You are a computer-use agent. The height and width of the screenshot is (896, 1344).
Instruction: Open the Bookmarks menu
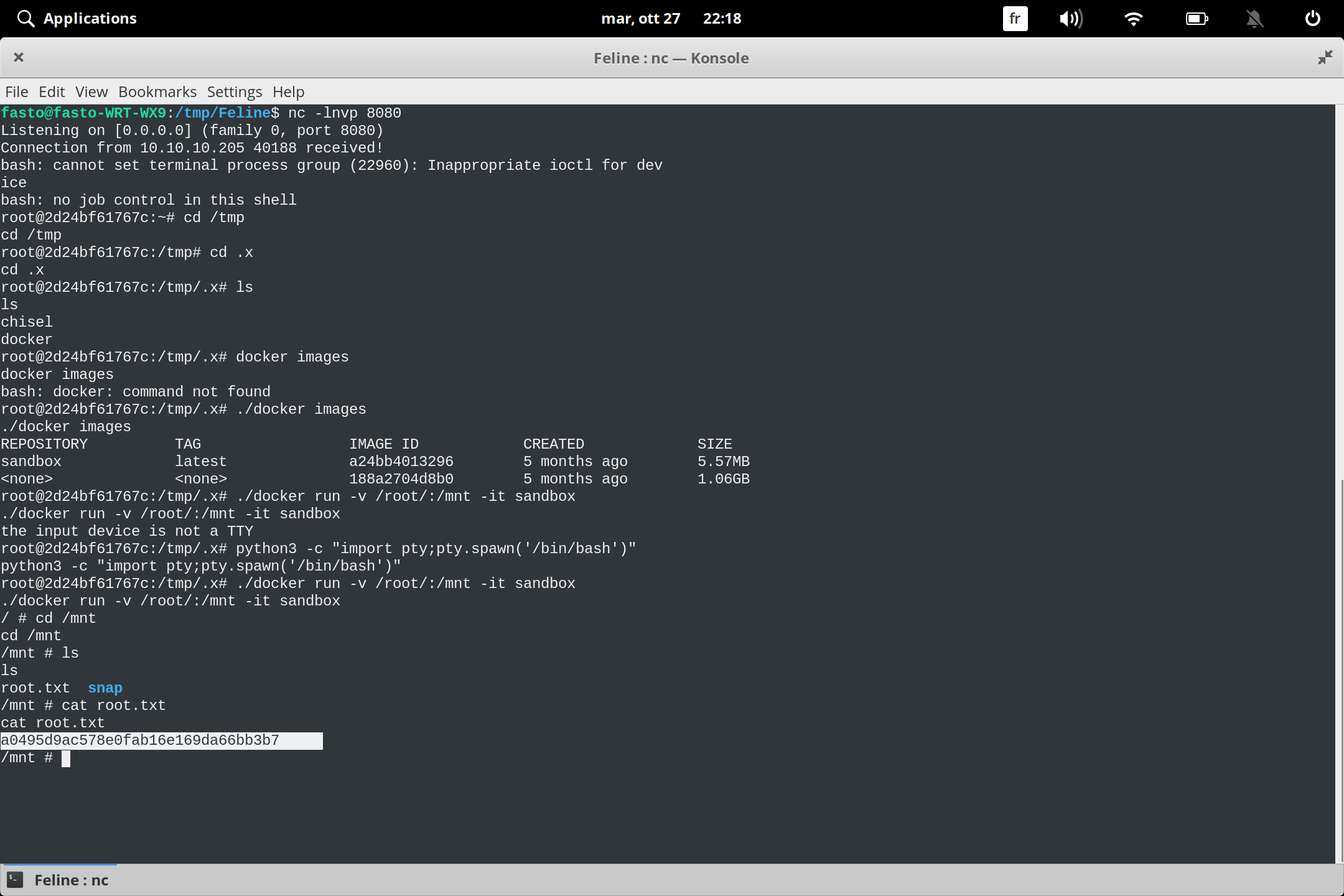pyautogui.click(x=157, y=91)
